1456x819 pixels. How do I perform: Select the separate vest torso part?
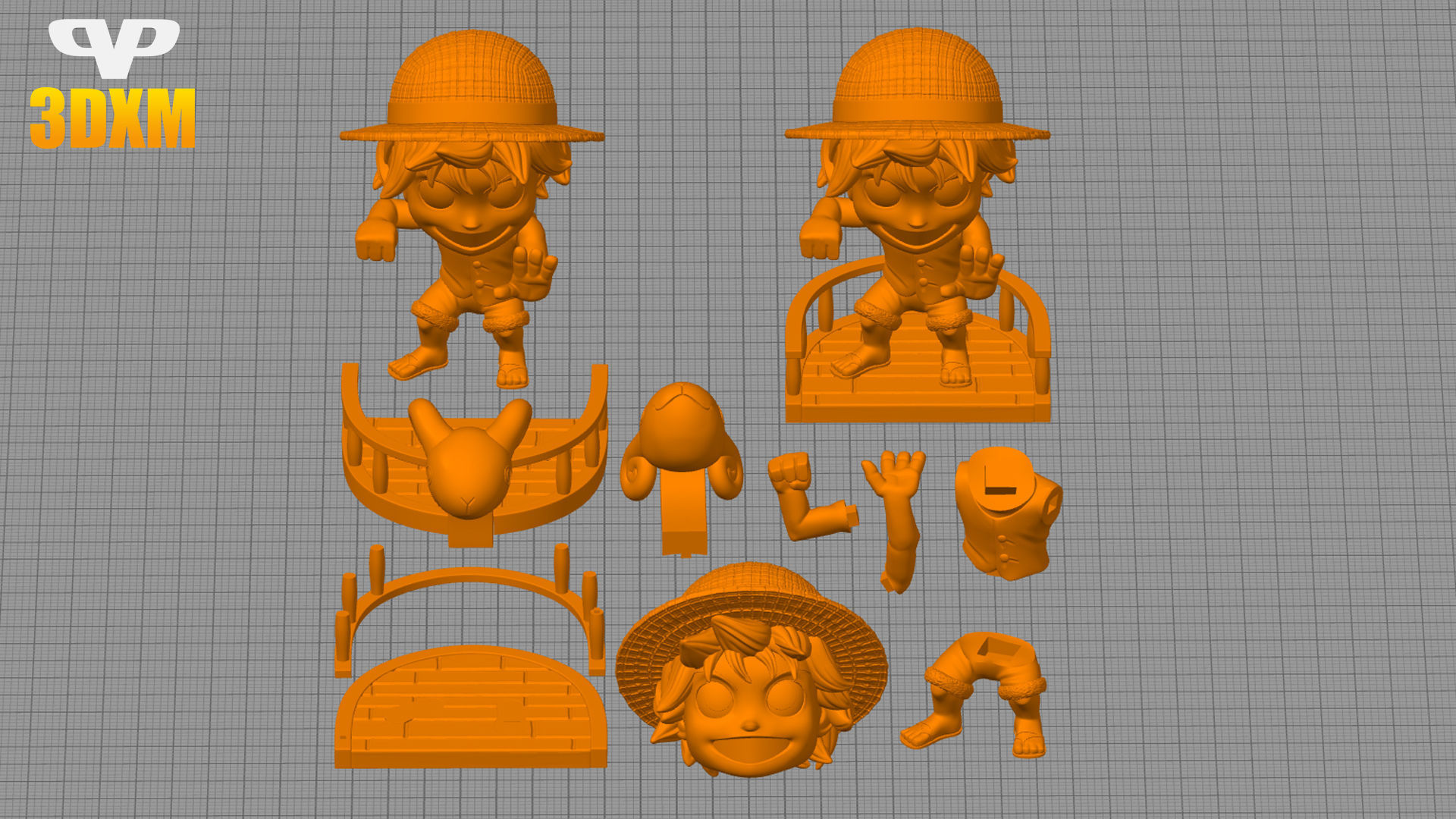(1009, 513)
